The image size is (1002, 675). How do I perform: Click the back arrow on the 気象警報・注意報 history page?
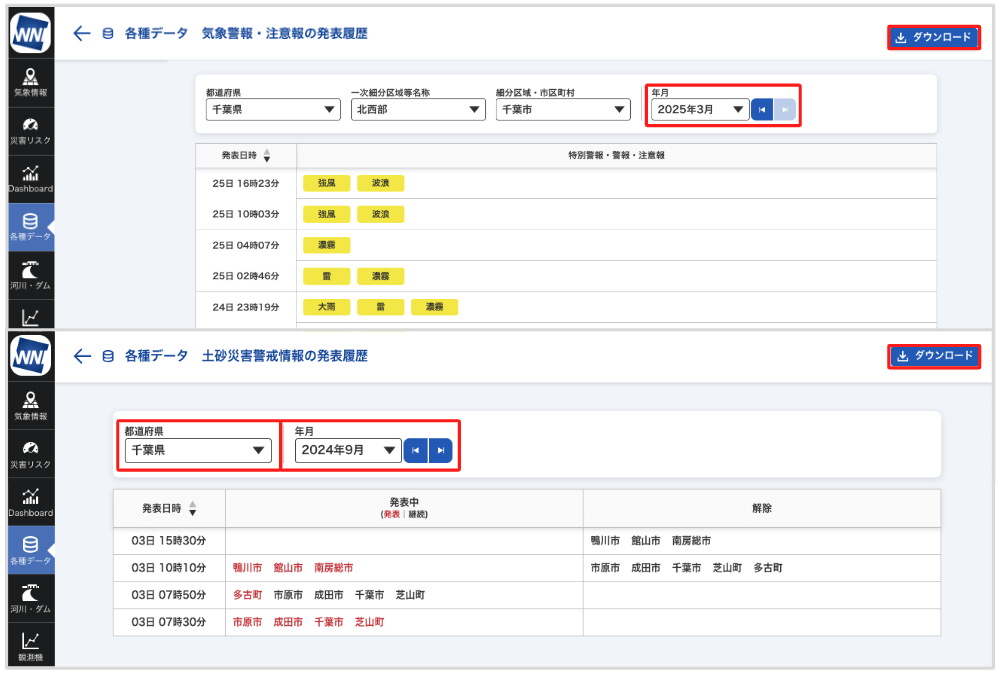(x=82, y=34)
